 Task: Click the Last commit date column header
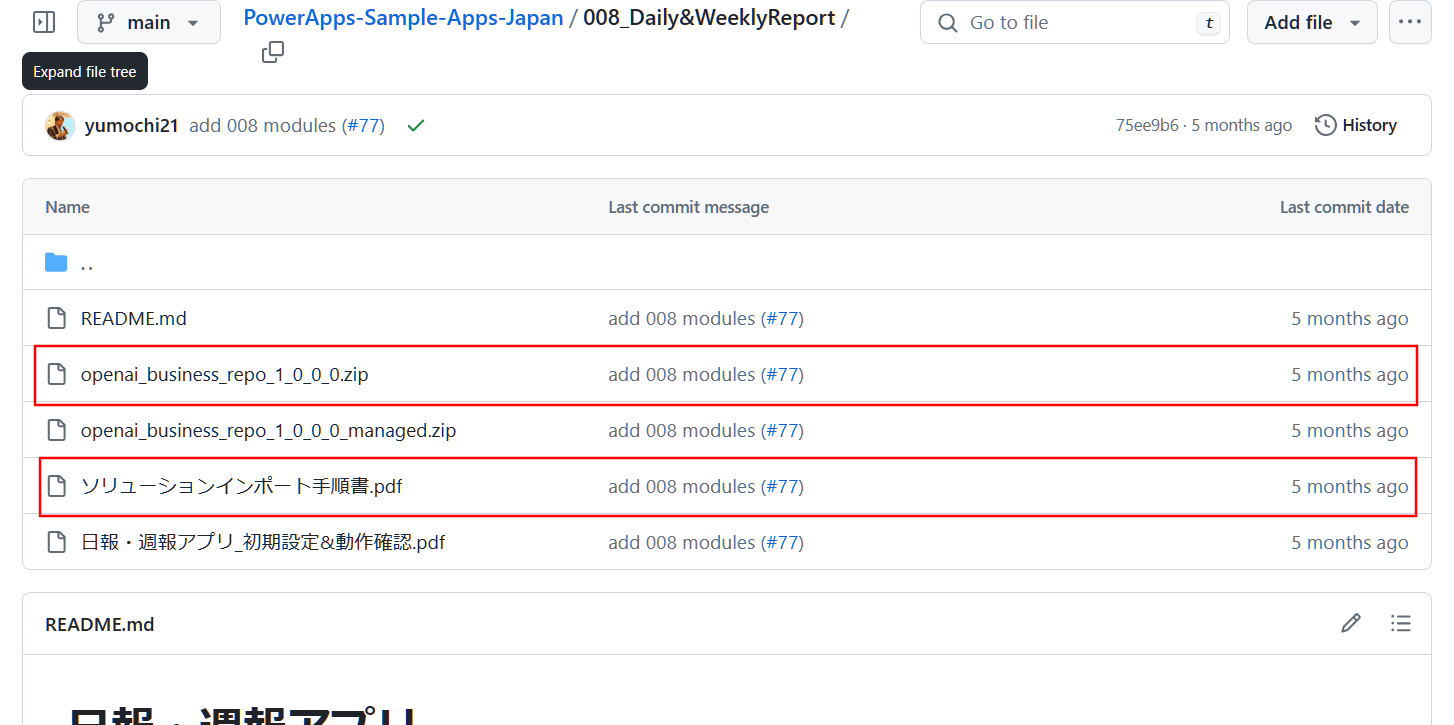point(1344,207)
